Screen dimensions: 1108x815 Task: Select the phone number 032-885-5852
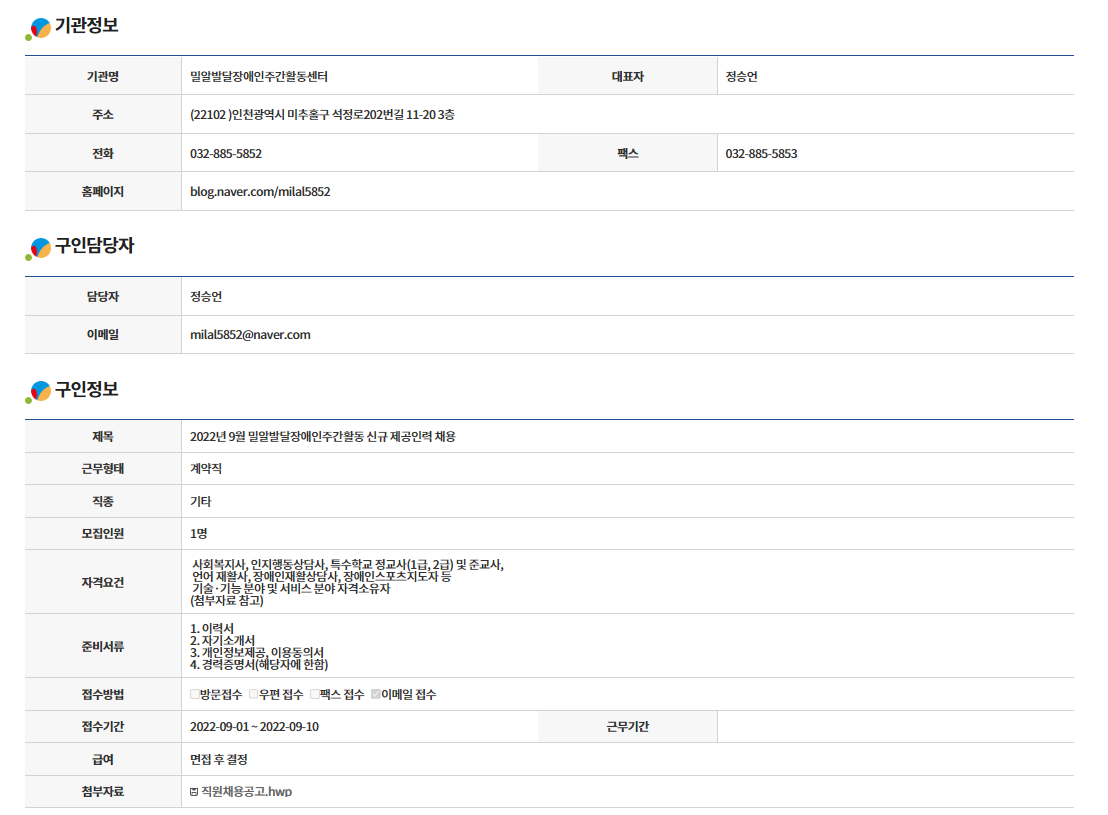(226, 153)
